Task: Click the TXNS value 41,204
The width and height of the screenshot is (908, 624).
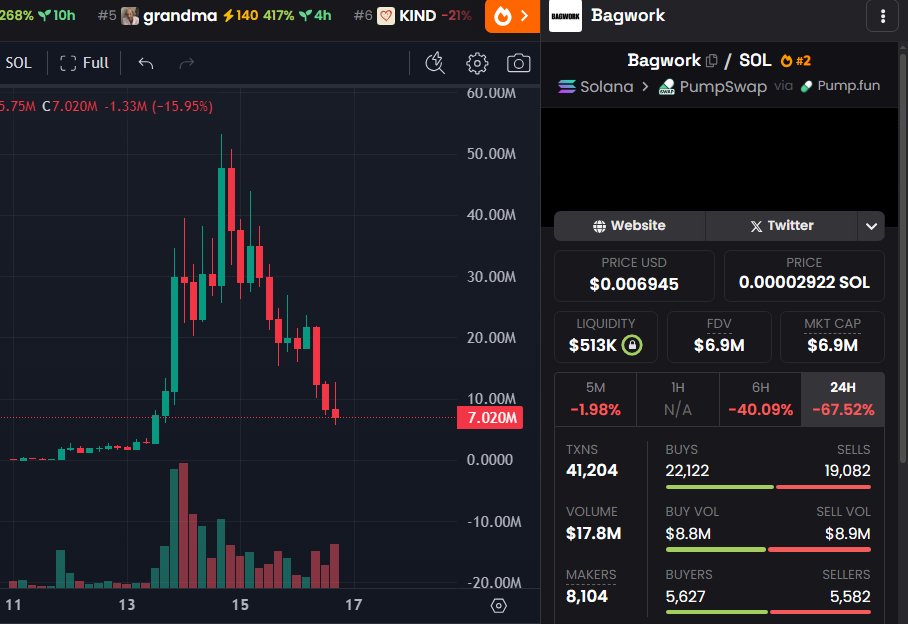Action: (x=592, y=470)
